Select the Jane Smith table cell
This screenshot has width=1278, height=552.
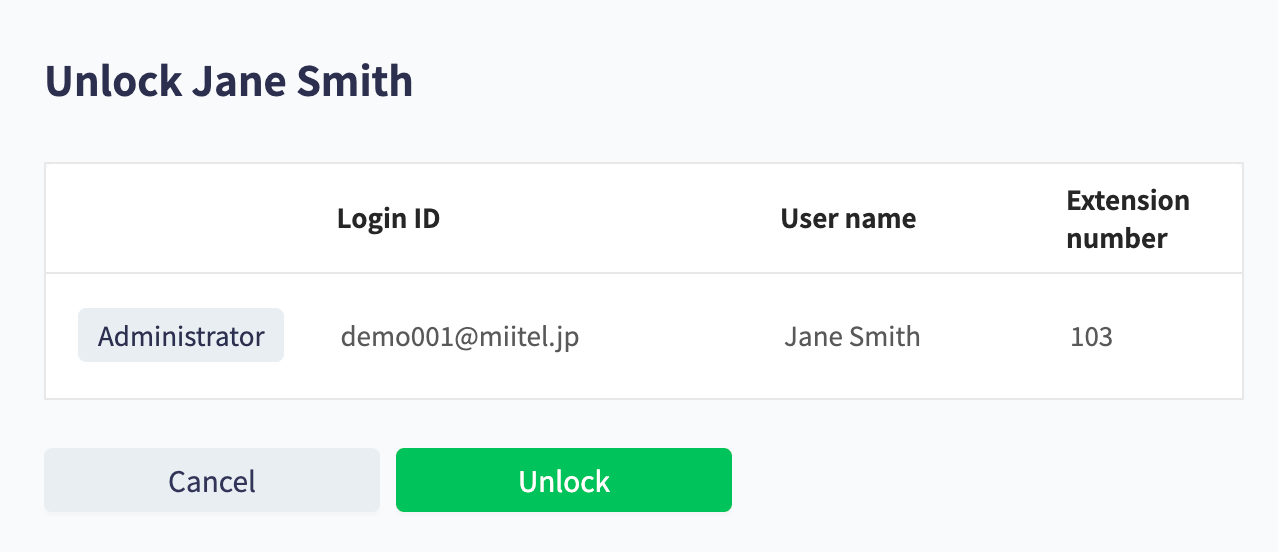[x=852, y=336]
